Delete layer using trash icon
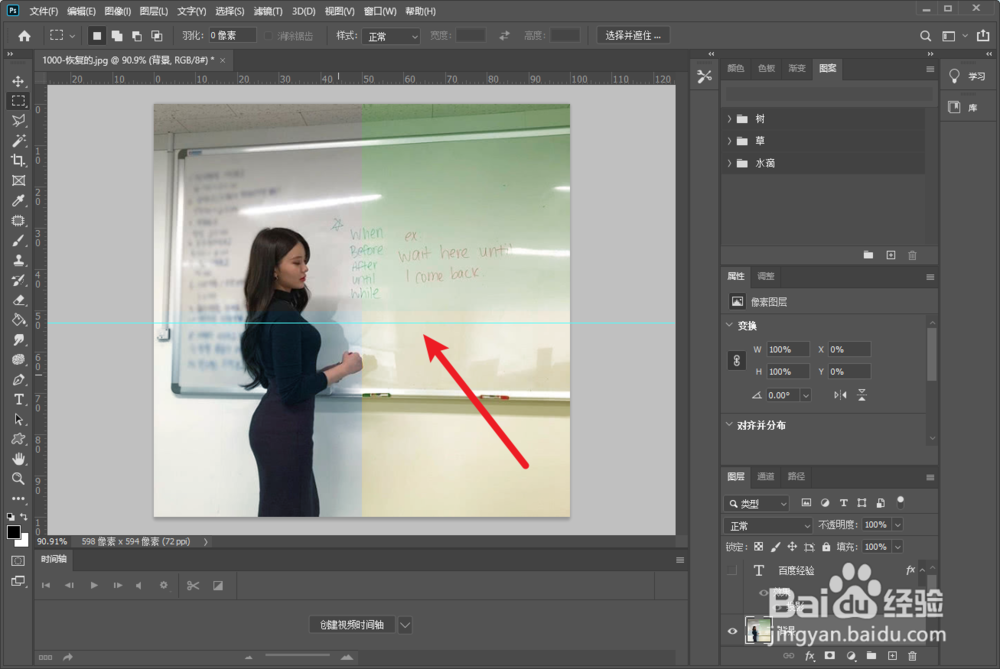Screen dimensions: 1000x669 912,655
